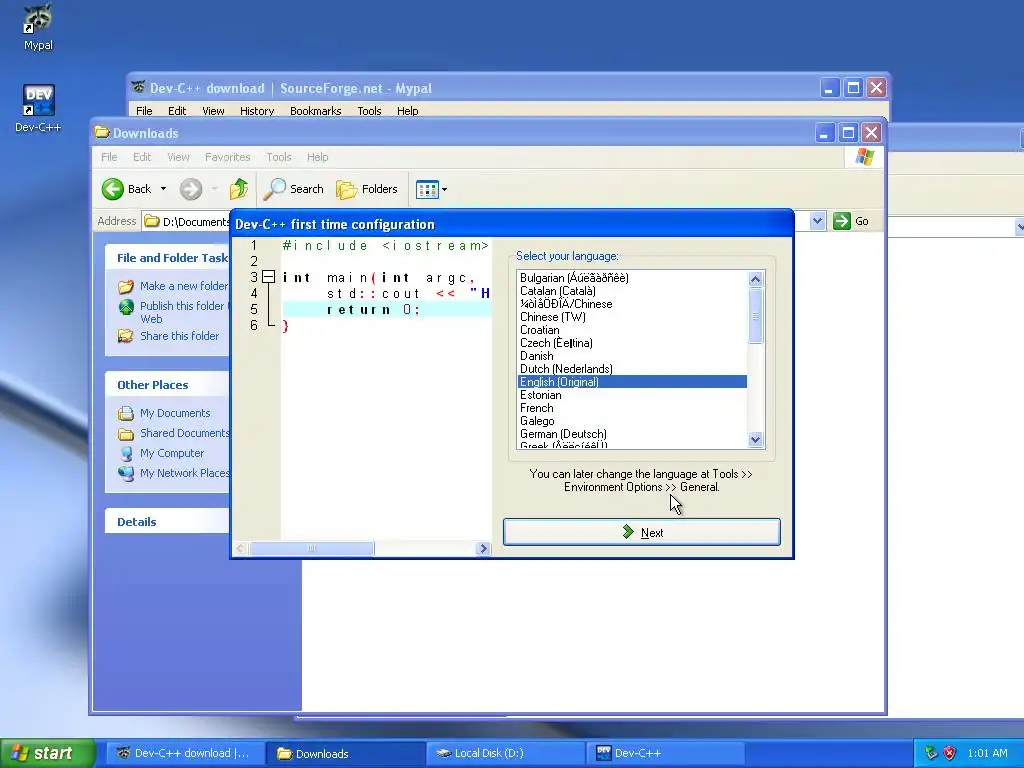Click the Windows flag logo in Downloads window

tap(865, 157)
